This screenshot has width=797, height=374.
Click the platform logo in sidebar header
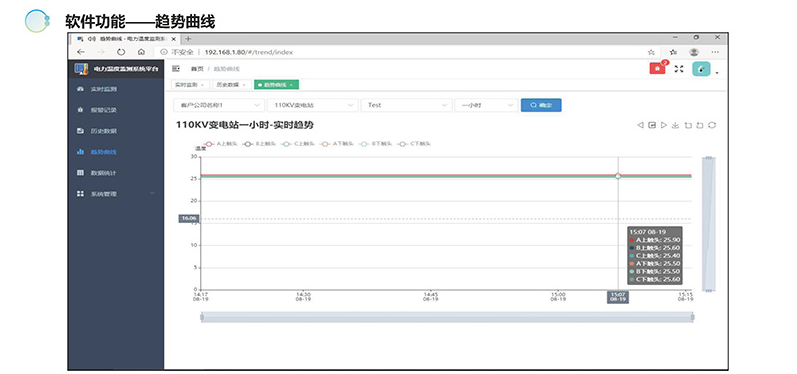[x=81, y=68]
